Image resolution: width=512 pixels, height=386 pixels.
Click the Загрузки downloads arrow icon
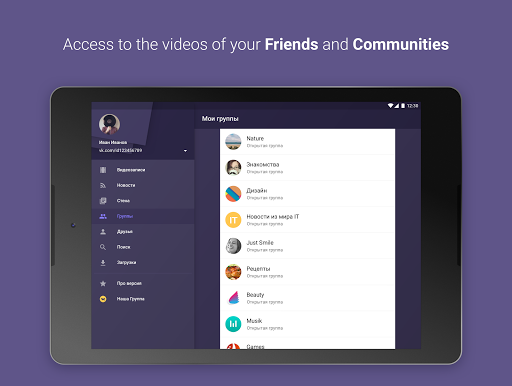point(103,263)
